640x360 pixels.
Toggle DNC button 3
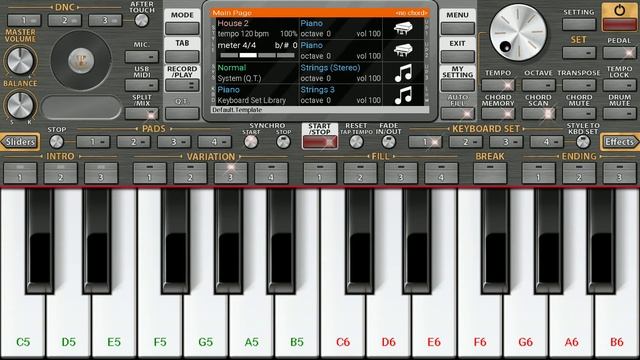(105, 20)
